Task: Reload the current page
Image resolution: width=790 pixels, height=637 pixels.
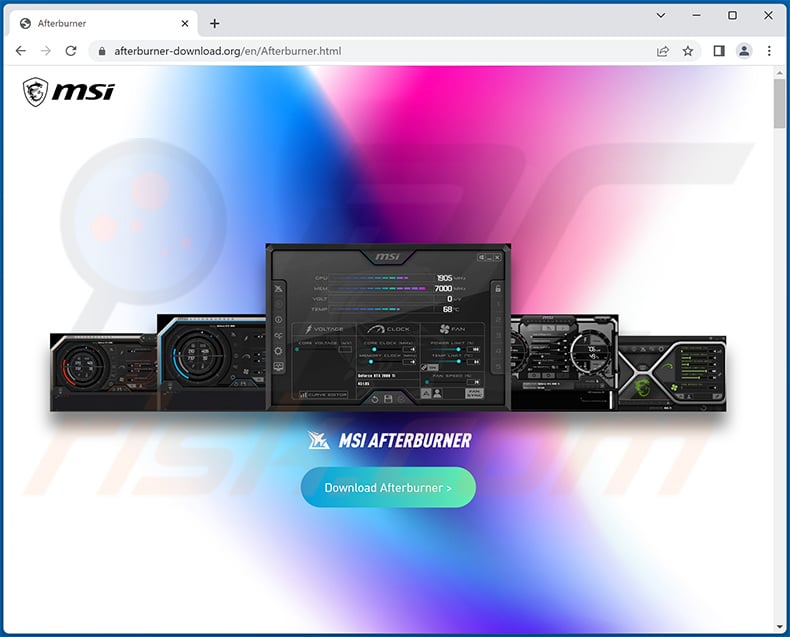Action: pos(71,51)
